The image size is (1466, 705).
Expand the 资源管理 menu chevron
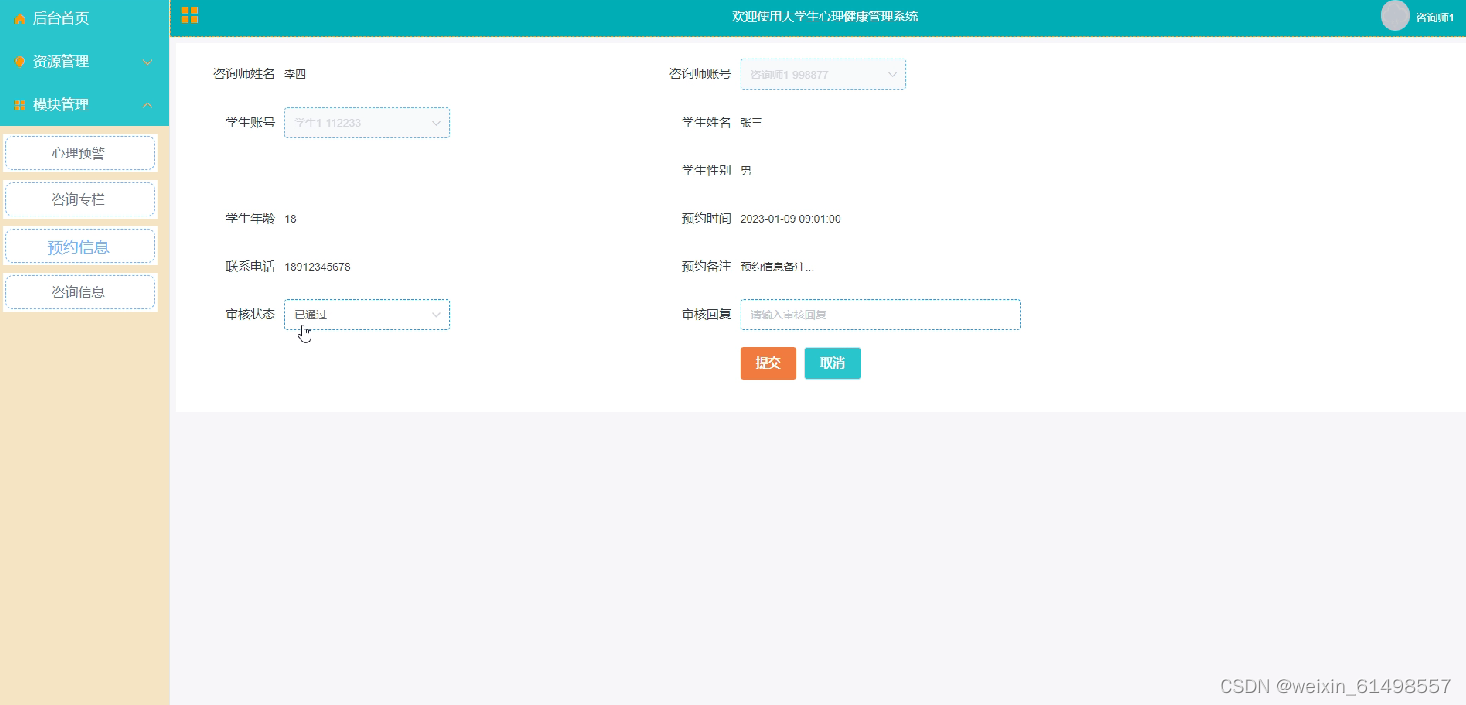[x=148, y=62]
